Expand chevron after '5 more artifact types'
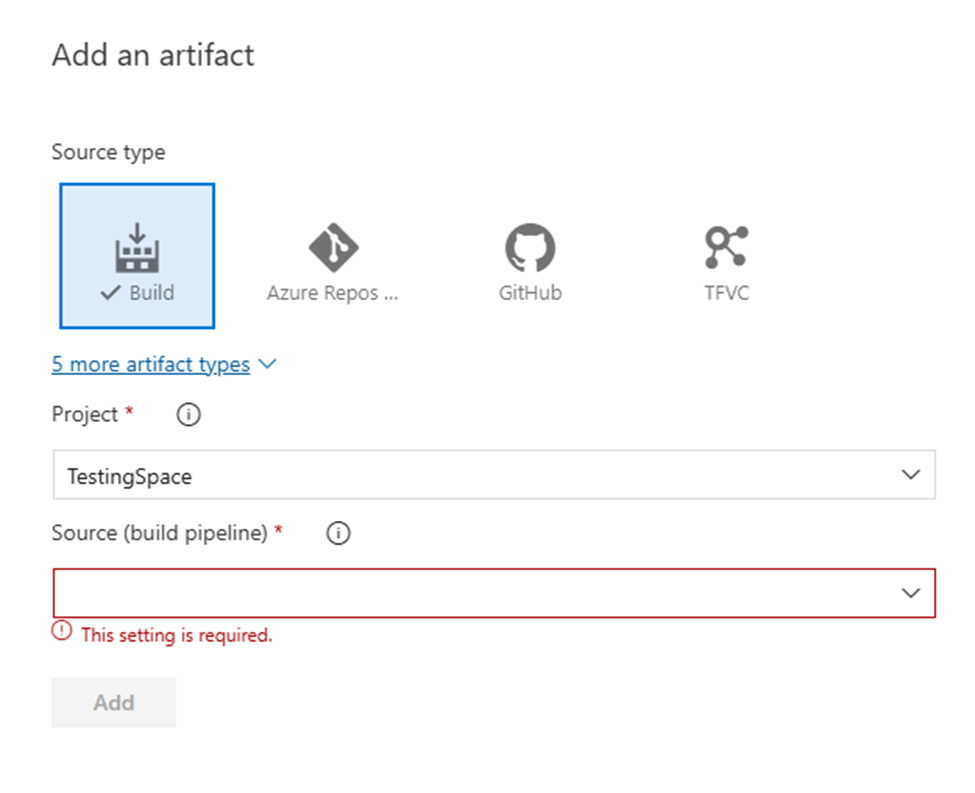975x793 pixels. point(267,365)
